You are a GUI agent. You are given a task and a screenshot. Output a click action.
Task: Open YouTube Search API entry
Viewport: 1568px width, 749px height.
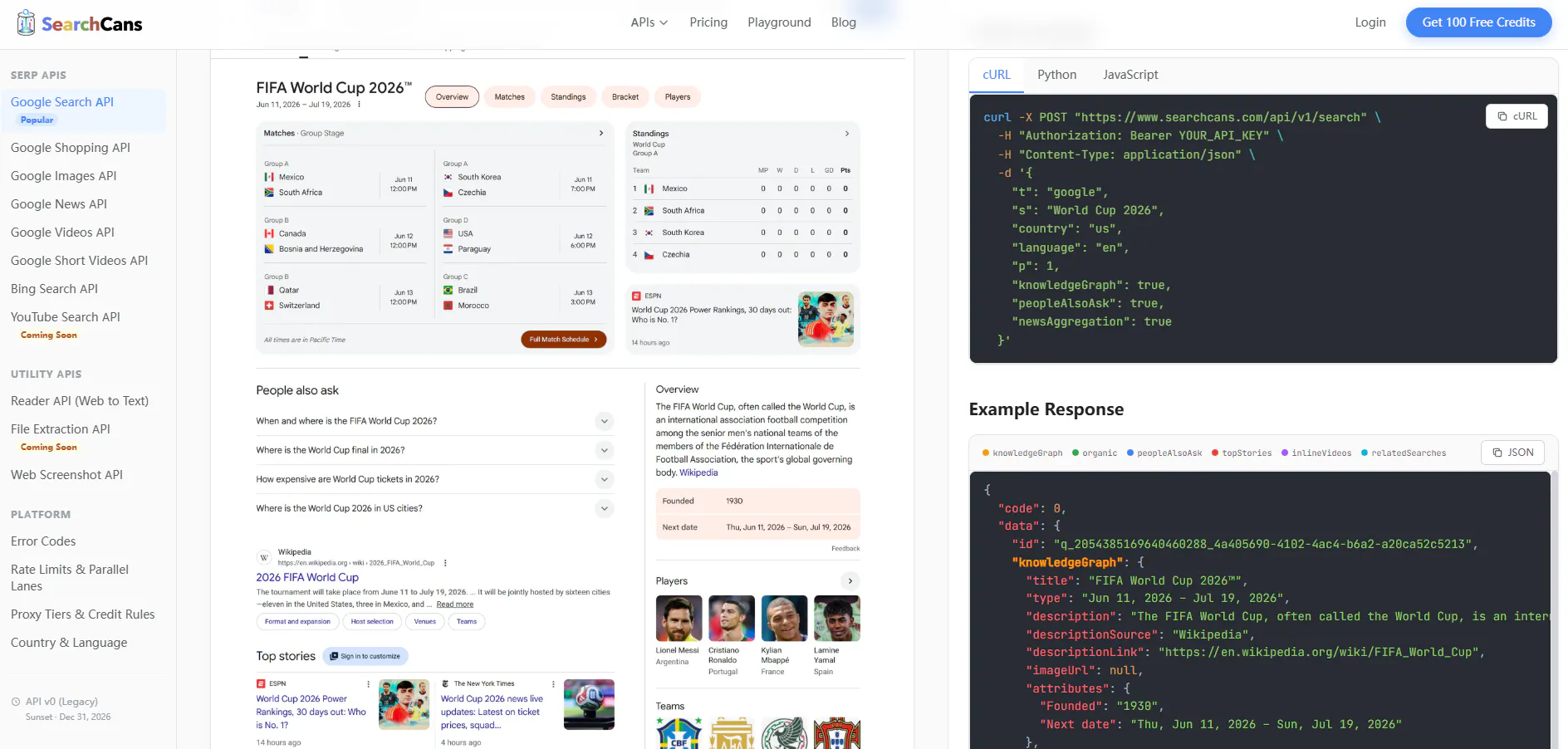point(66,317)
